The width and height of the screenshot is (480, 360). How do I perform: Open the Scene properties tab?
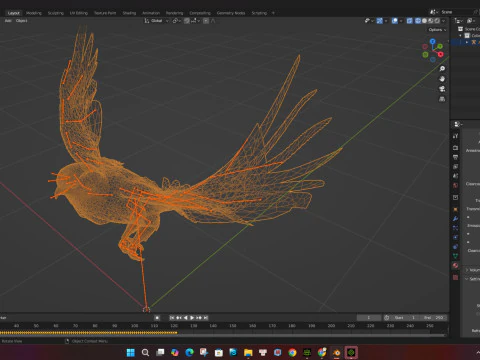pos(456,176)
